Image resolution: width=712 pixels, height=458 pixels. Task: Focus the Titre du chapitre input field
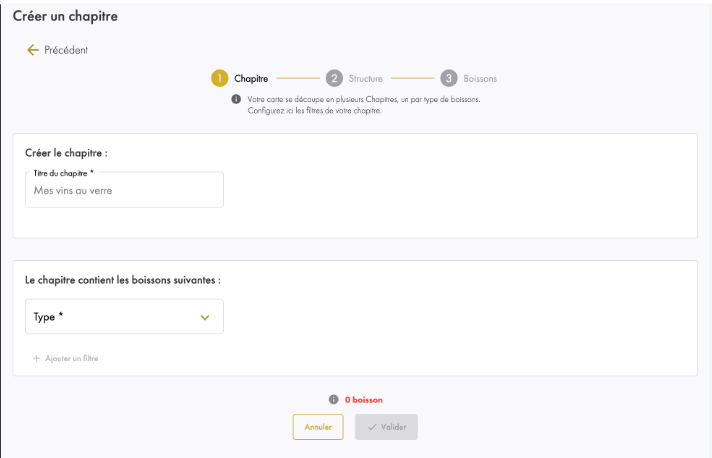(x=124, y=190)
